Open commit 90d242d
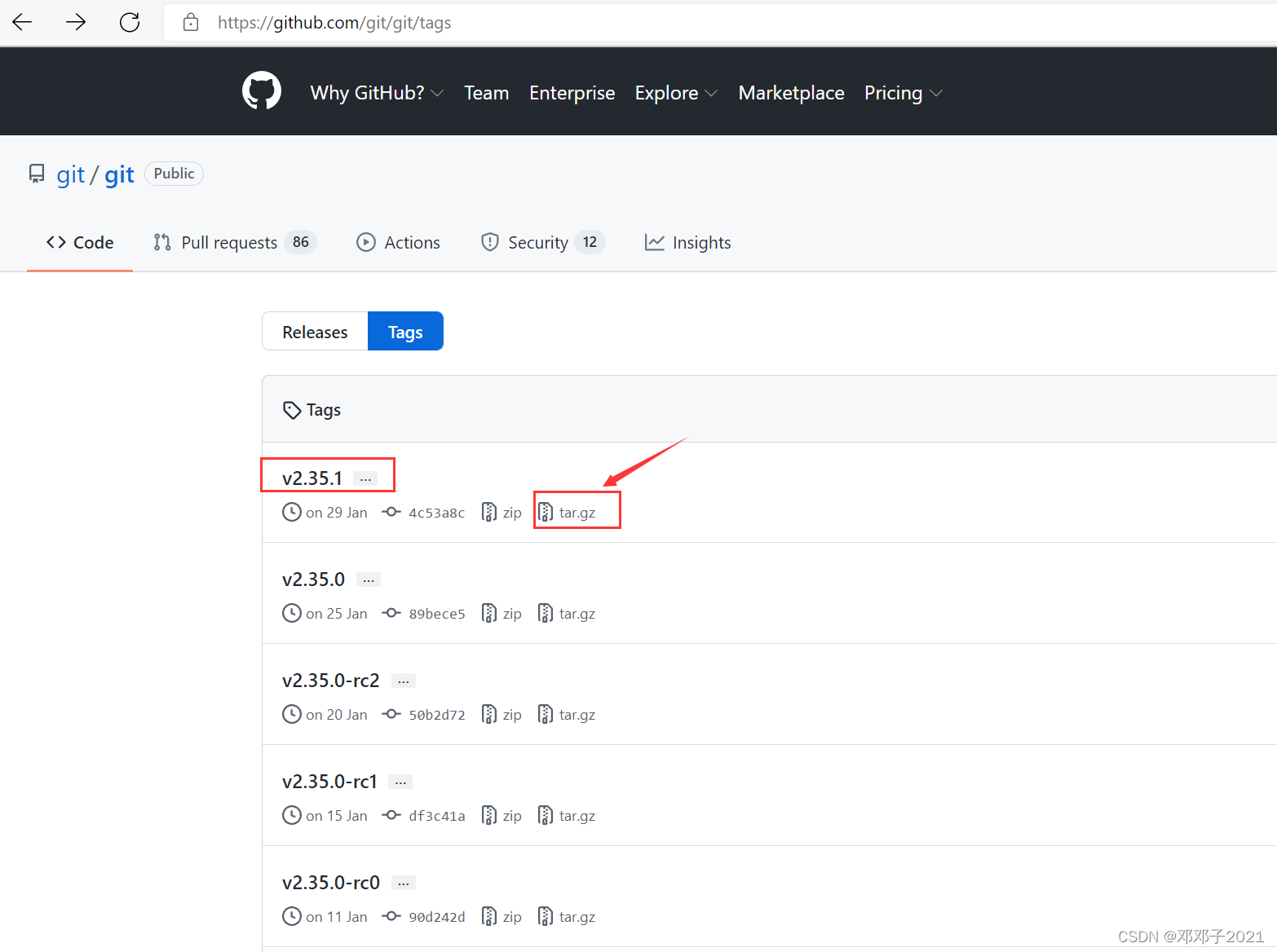Viewport: 1277px width, 952px height. 436,917
